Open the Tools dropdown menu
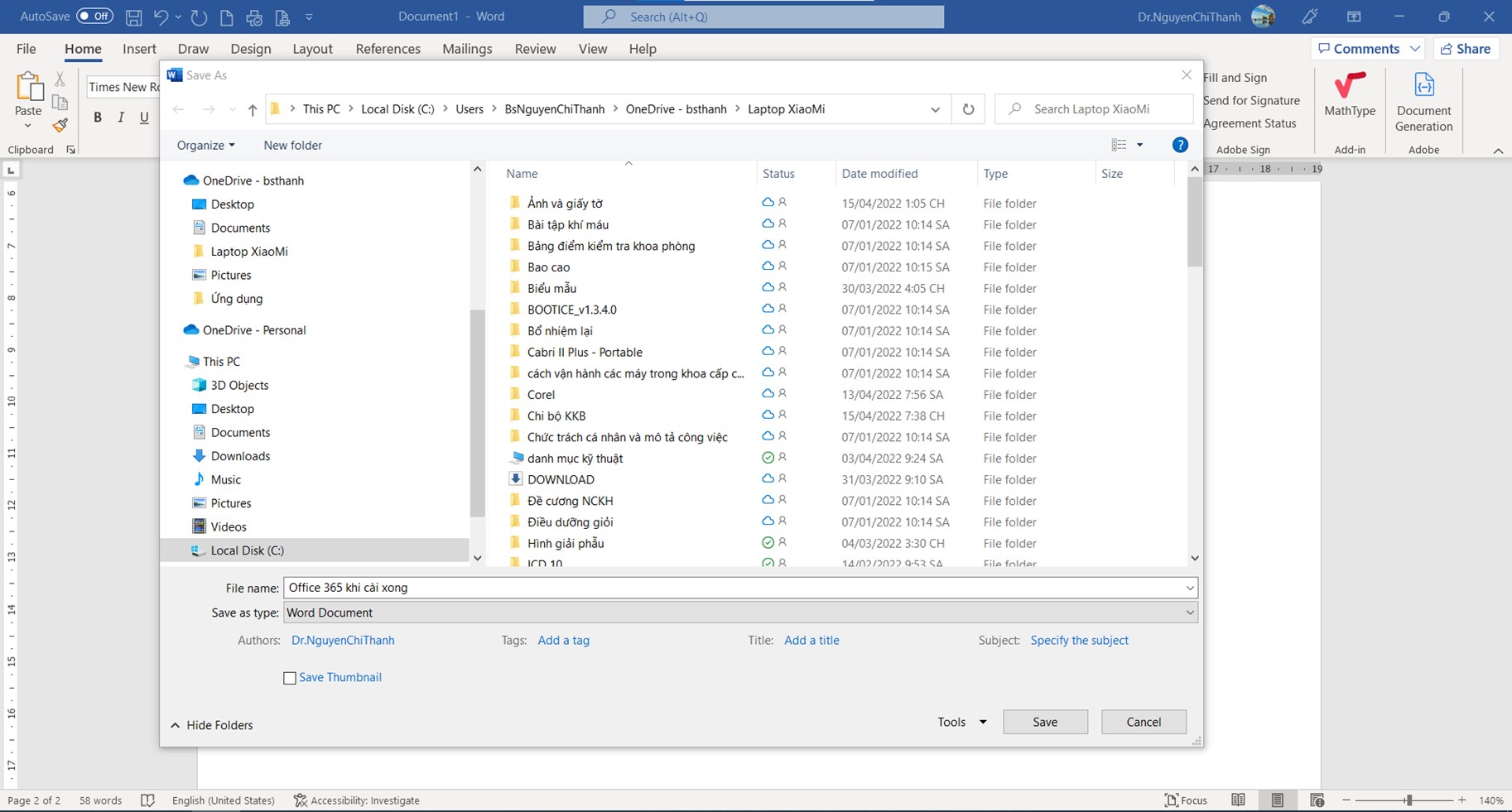Image resolution: width=1512 pixels, height=812 pixels. click(962, 722)
